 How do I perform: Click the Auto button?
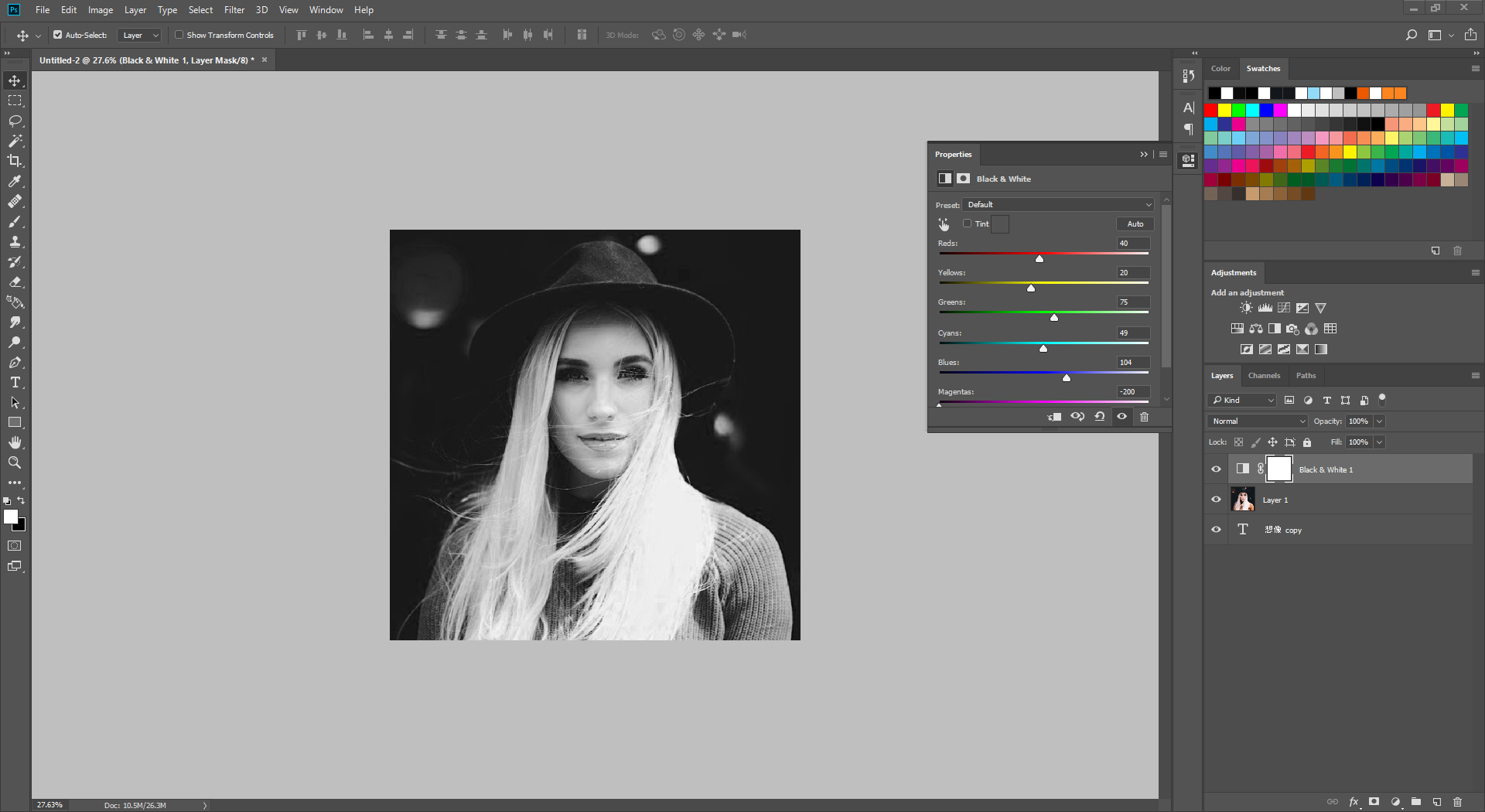click(1135, 224)
